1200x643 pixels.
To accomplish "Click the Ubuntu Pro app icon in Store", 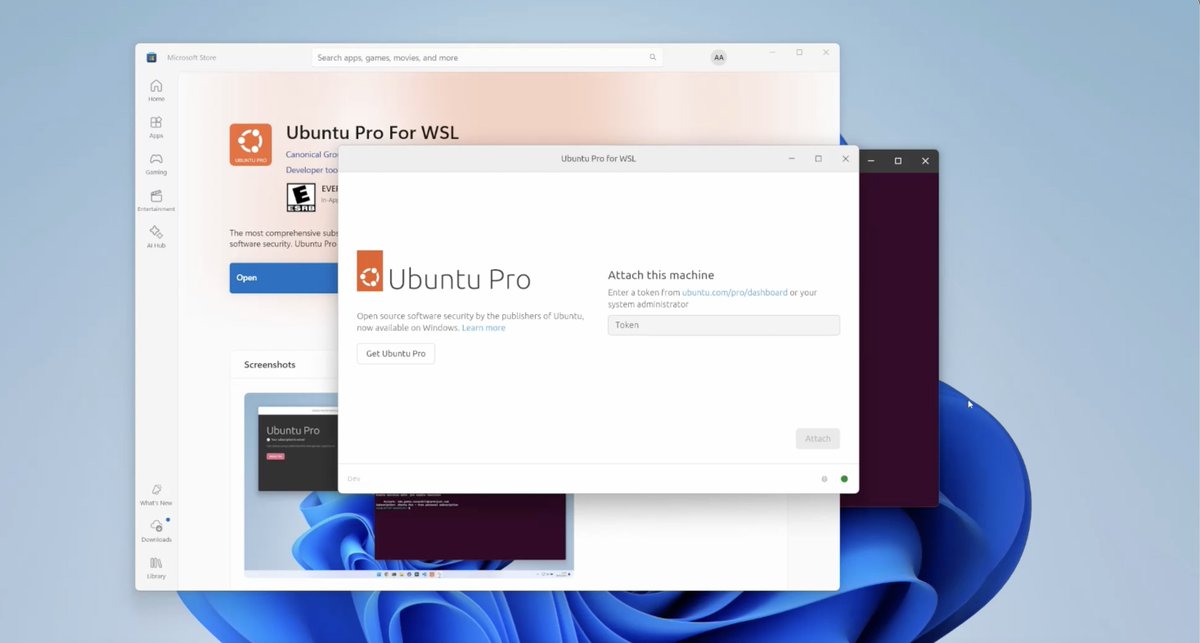I will pos(250,145).
